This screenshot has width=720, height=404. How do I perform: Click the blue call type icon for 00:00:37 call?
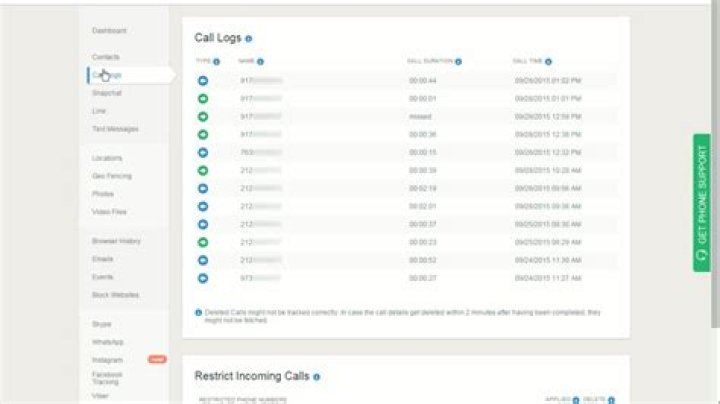tap(203, 224)
